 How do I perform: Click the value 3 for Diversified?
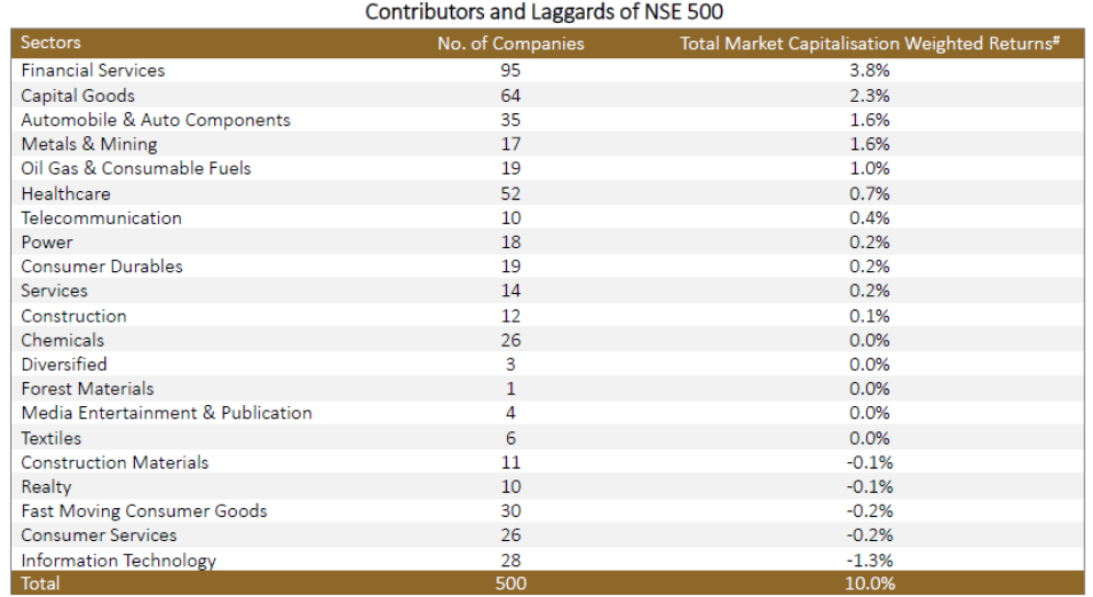click(x=510, y=365)
